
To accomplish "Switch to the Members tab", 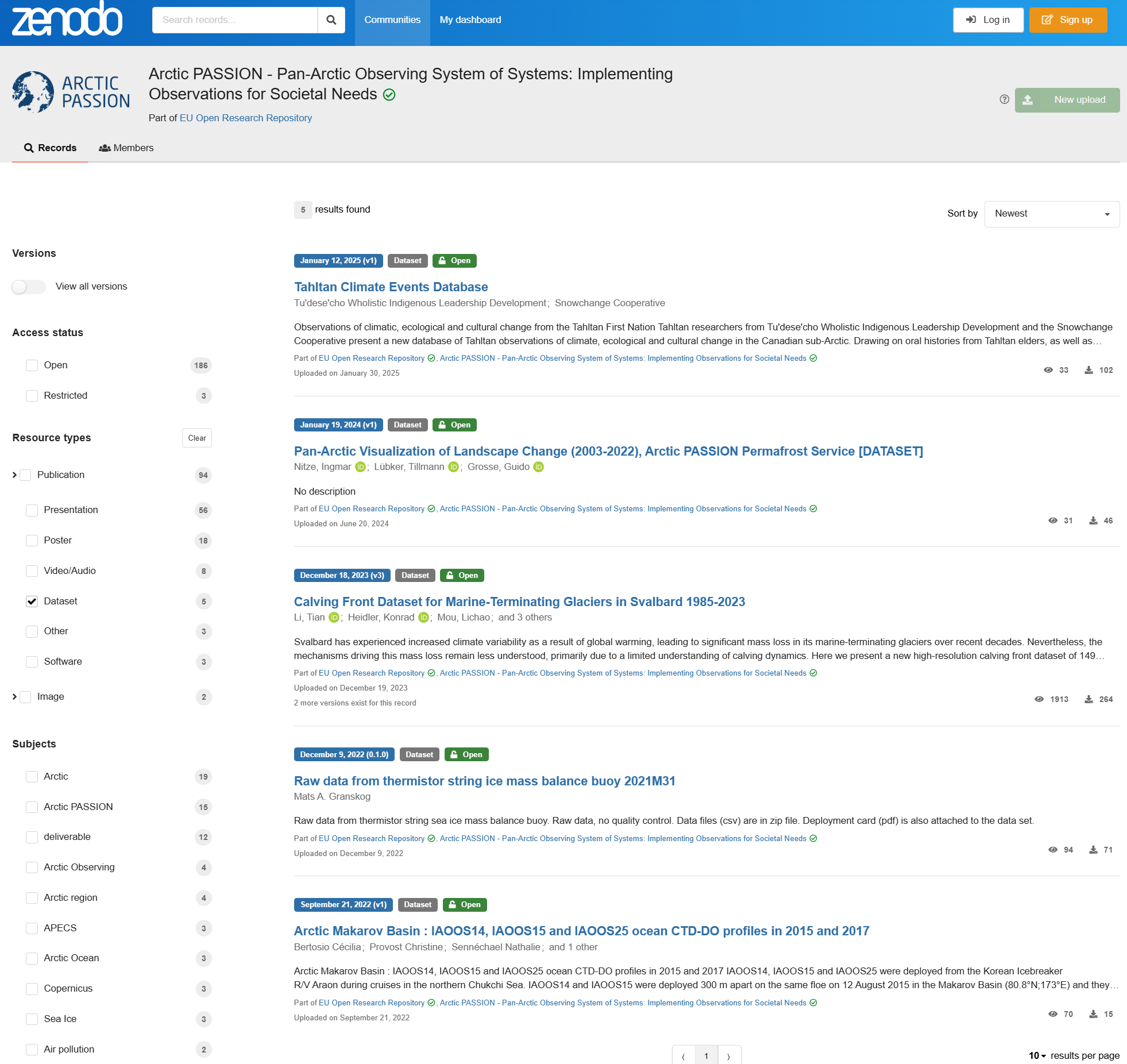I will point(126,148).
